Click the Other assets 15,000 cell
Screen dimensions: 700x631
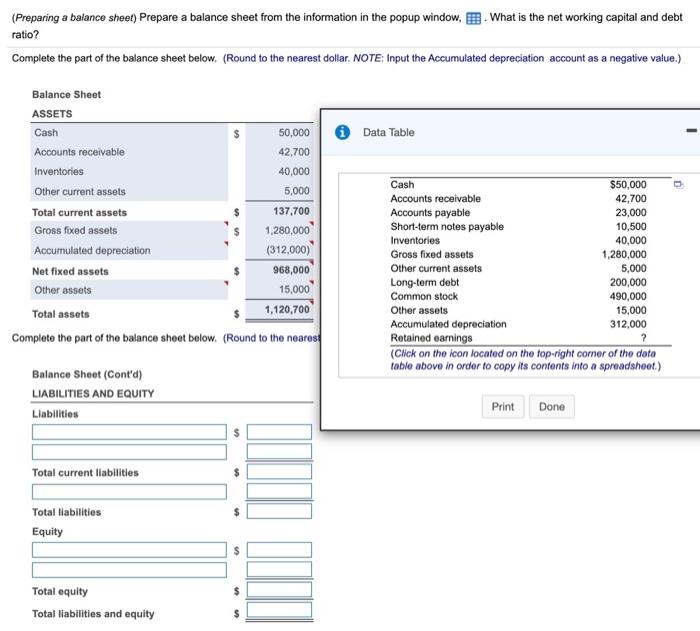pos(279,289)
